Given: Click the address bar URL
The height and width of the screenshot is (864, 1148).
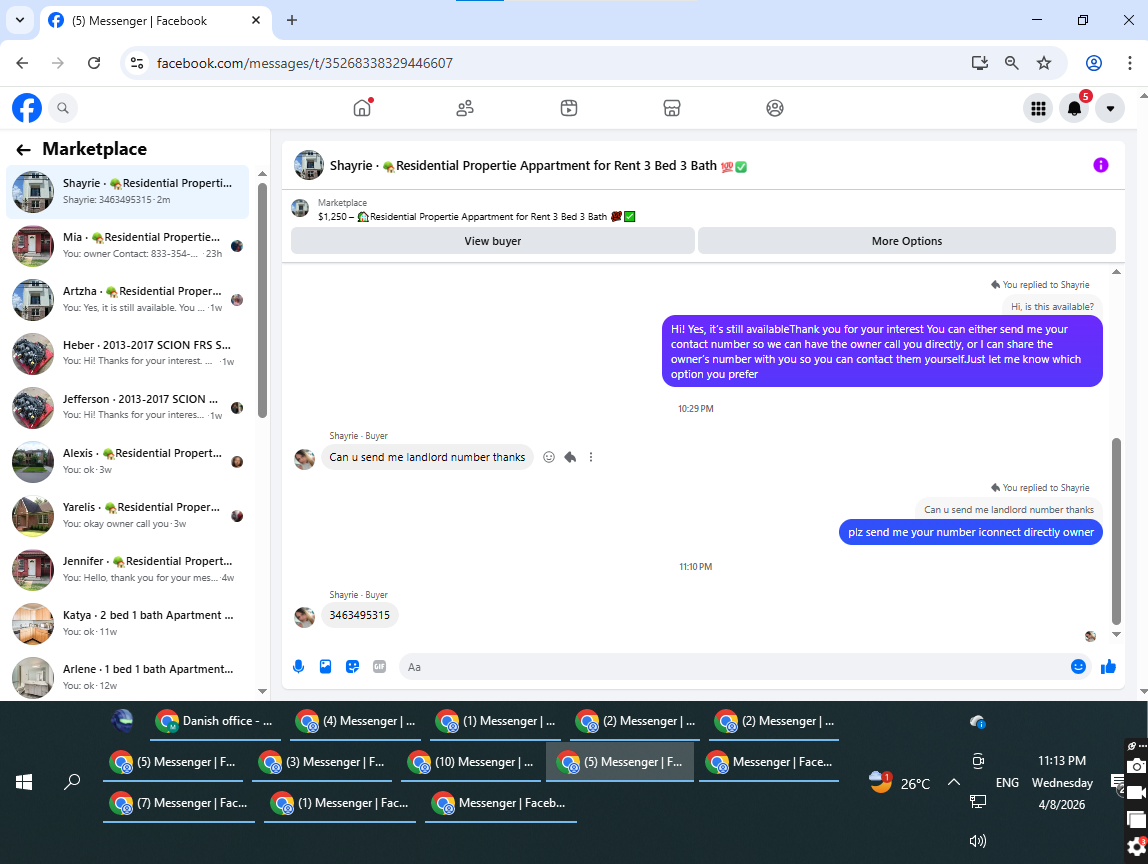Looking at the screenshot, I should 305,64.
